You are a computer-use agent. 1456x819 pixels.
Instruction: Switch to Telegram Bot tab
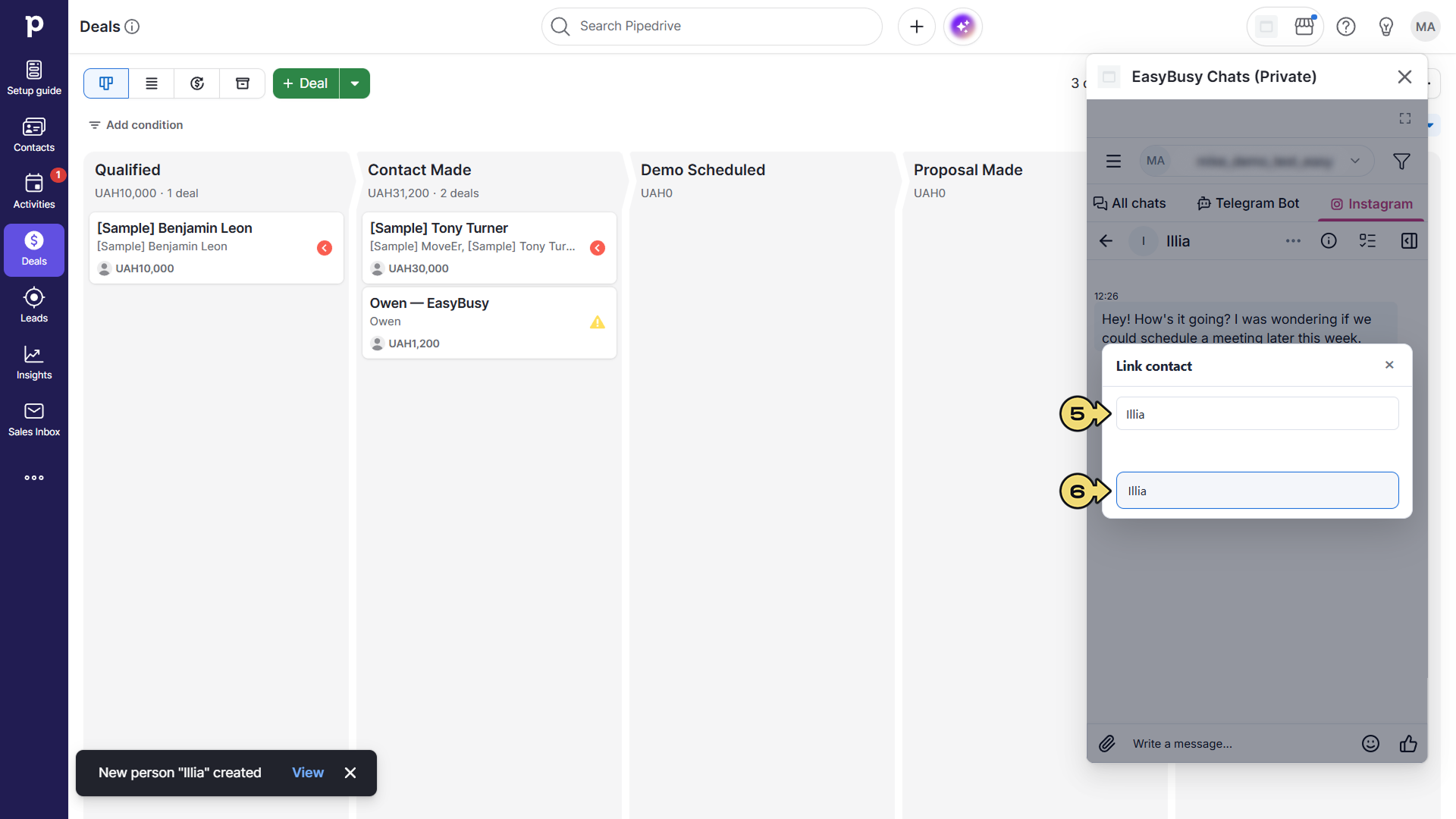coord(1248,203)
